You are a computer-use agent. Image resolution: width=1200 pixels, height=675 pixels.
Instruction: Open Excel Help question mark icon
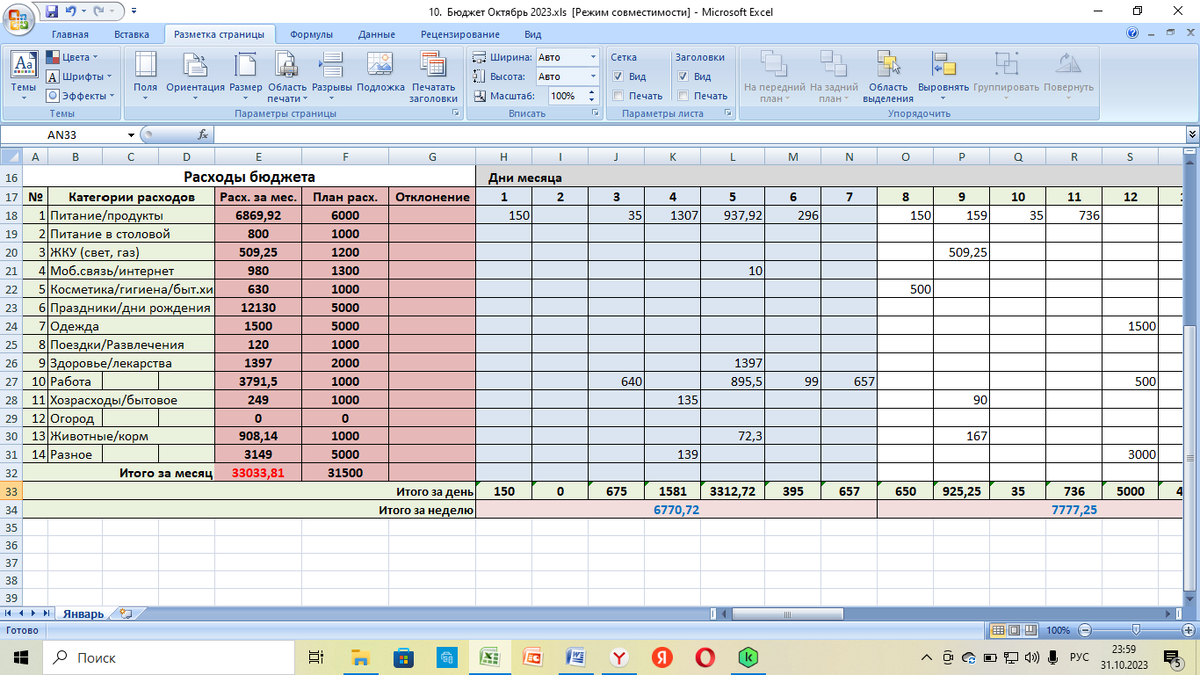1132,33
